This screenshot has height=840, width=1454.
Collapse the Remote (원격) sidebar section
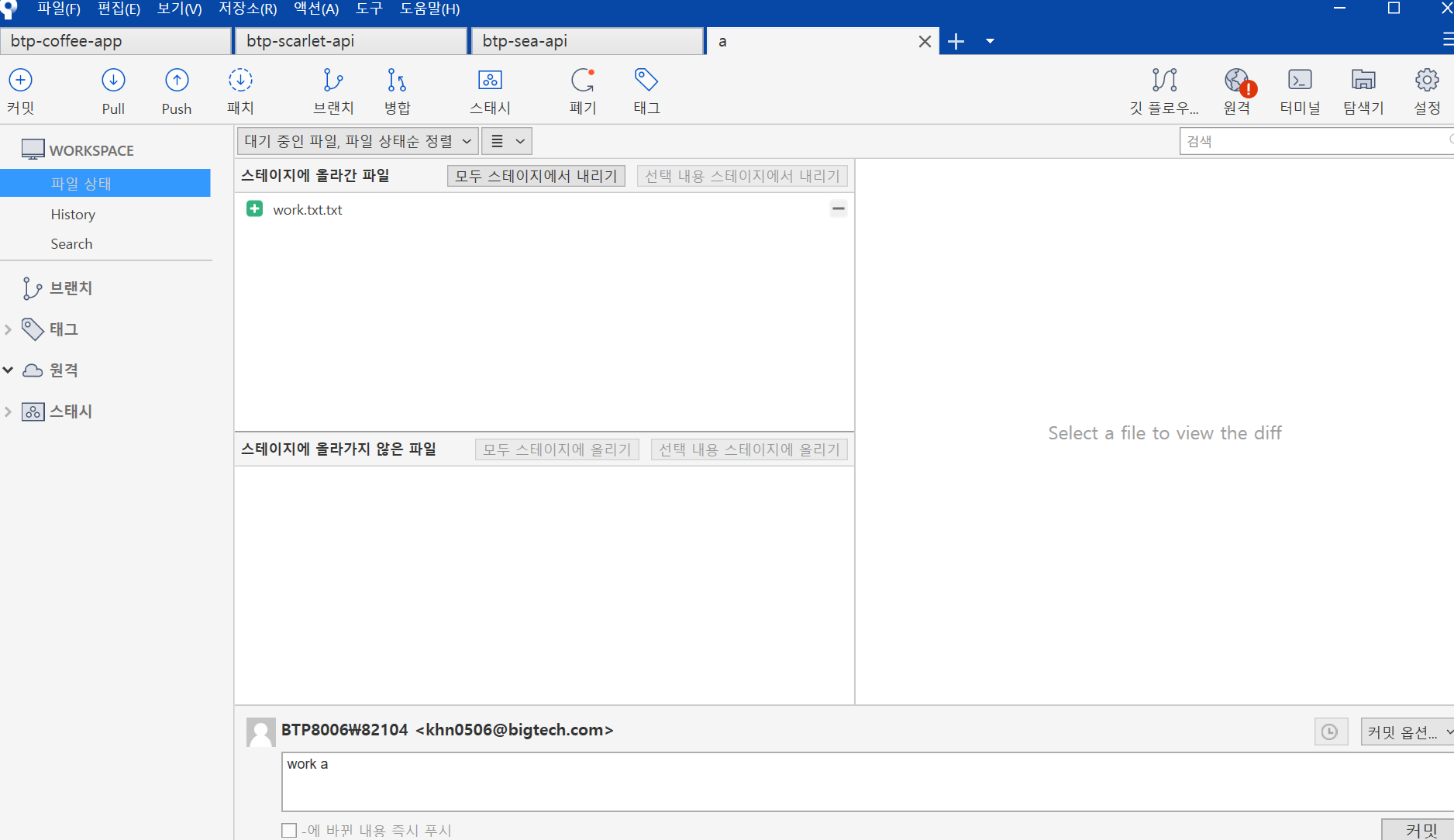pyautogui.click(x=8, y=370)
